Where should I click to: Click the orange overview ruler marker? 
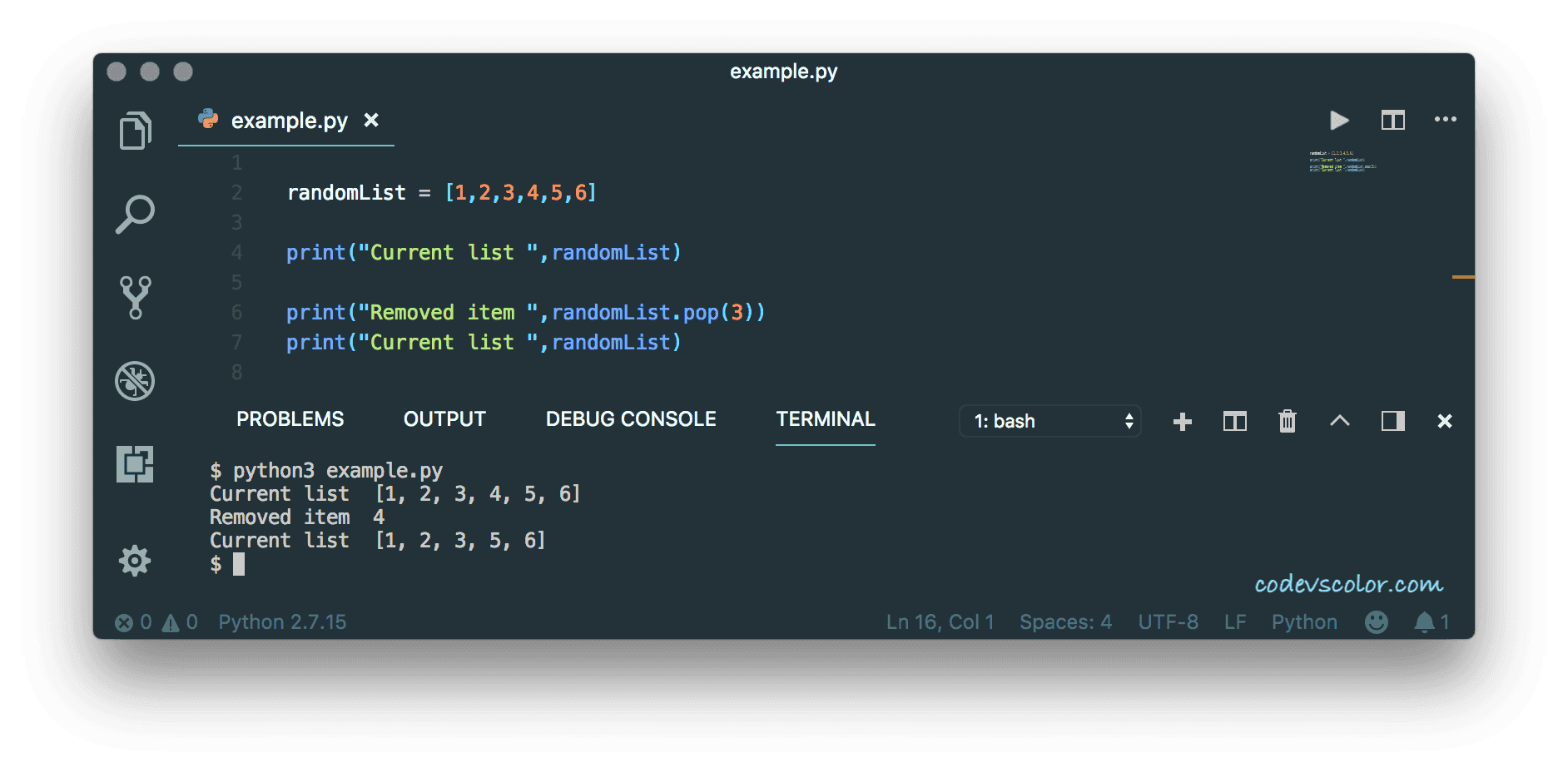coord(1463,277)
